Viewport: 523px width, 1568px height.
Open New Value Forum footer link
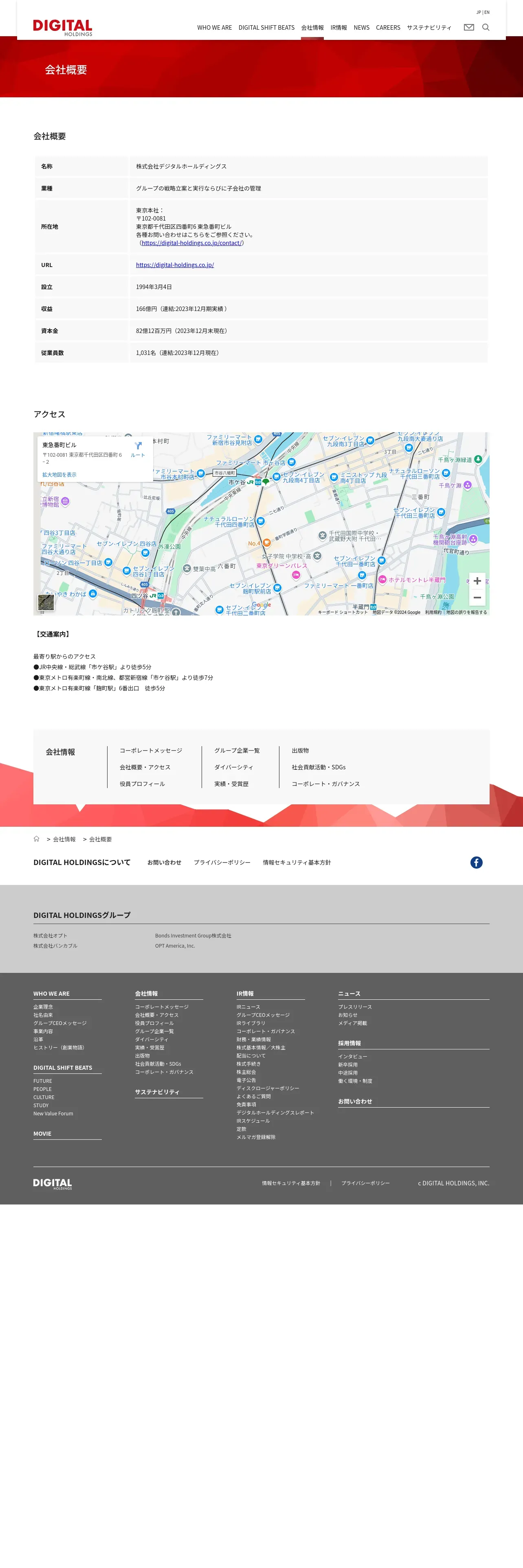click(53, 1113)
